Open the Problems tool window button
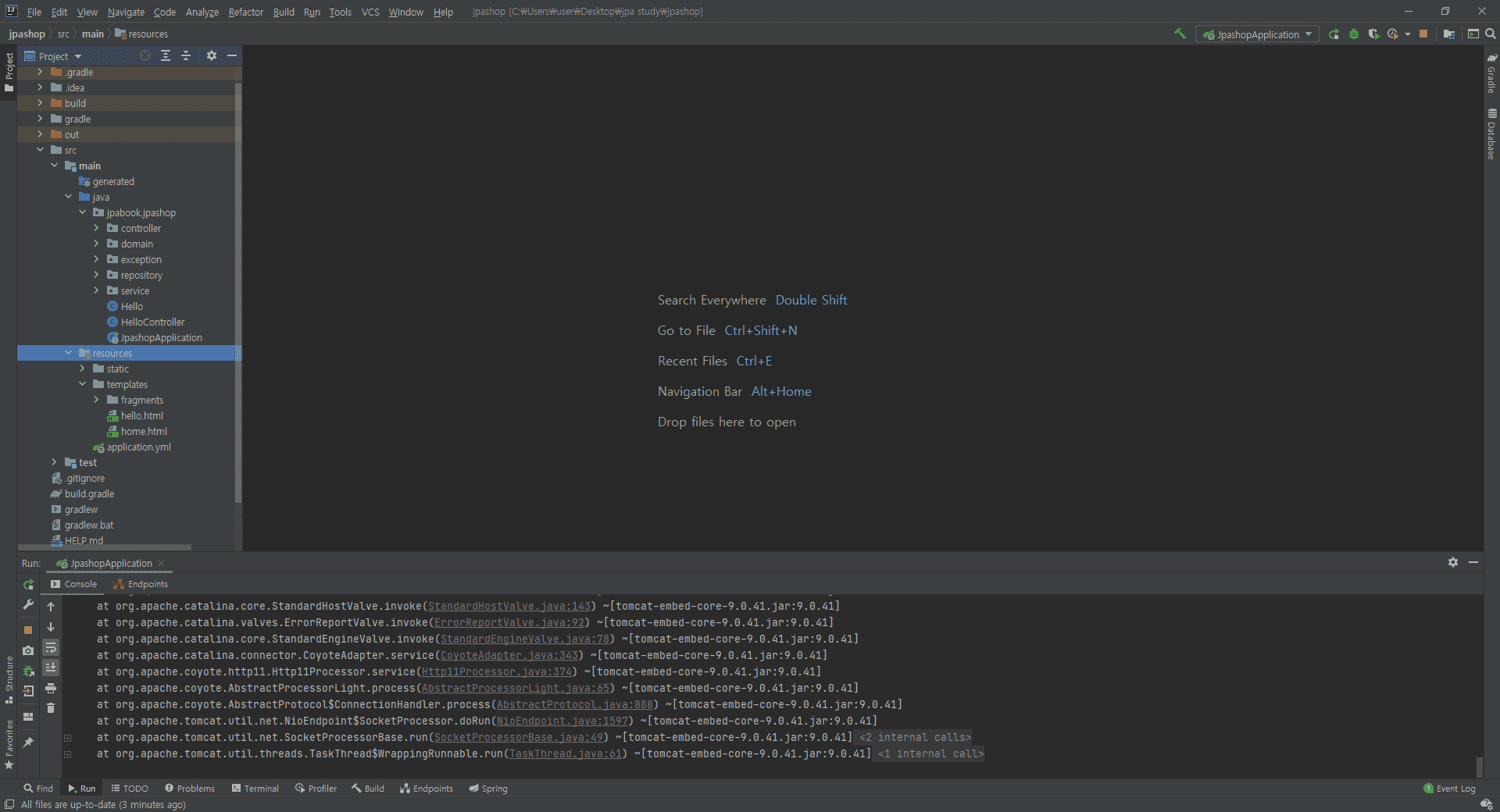The image size is (1500, 812). coord(190,789)
